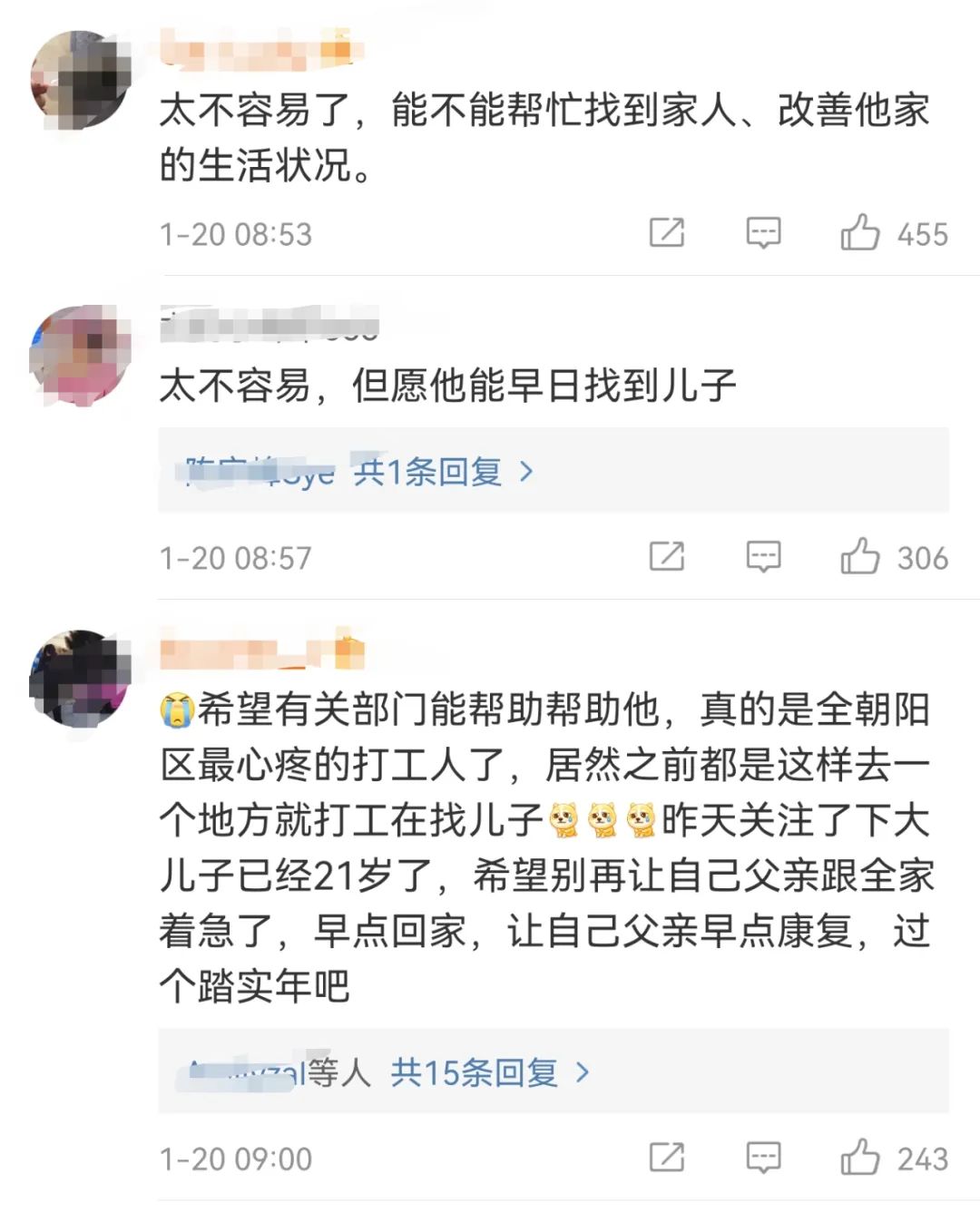Reply to the 09:00 comment
This screenshot has height=1213, width=980.
click(763, 1157)
